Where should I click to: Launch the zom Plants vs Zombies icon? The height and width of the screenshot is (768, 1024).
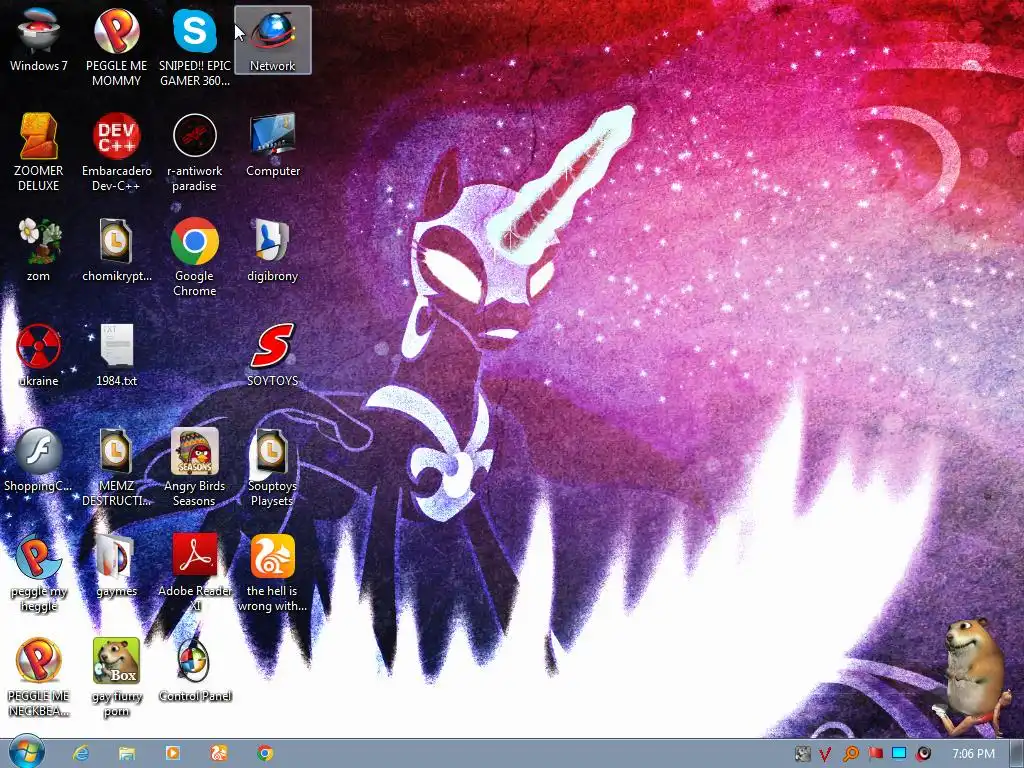coord(39,250)
